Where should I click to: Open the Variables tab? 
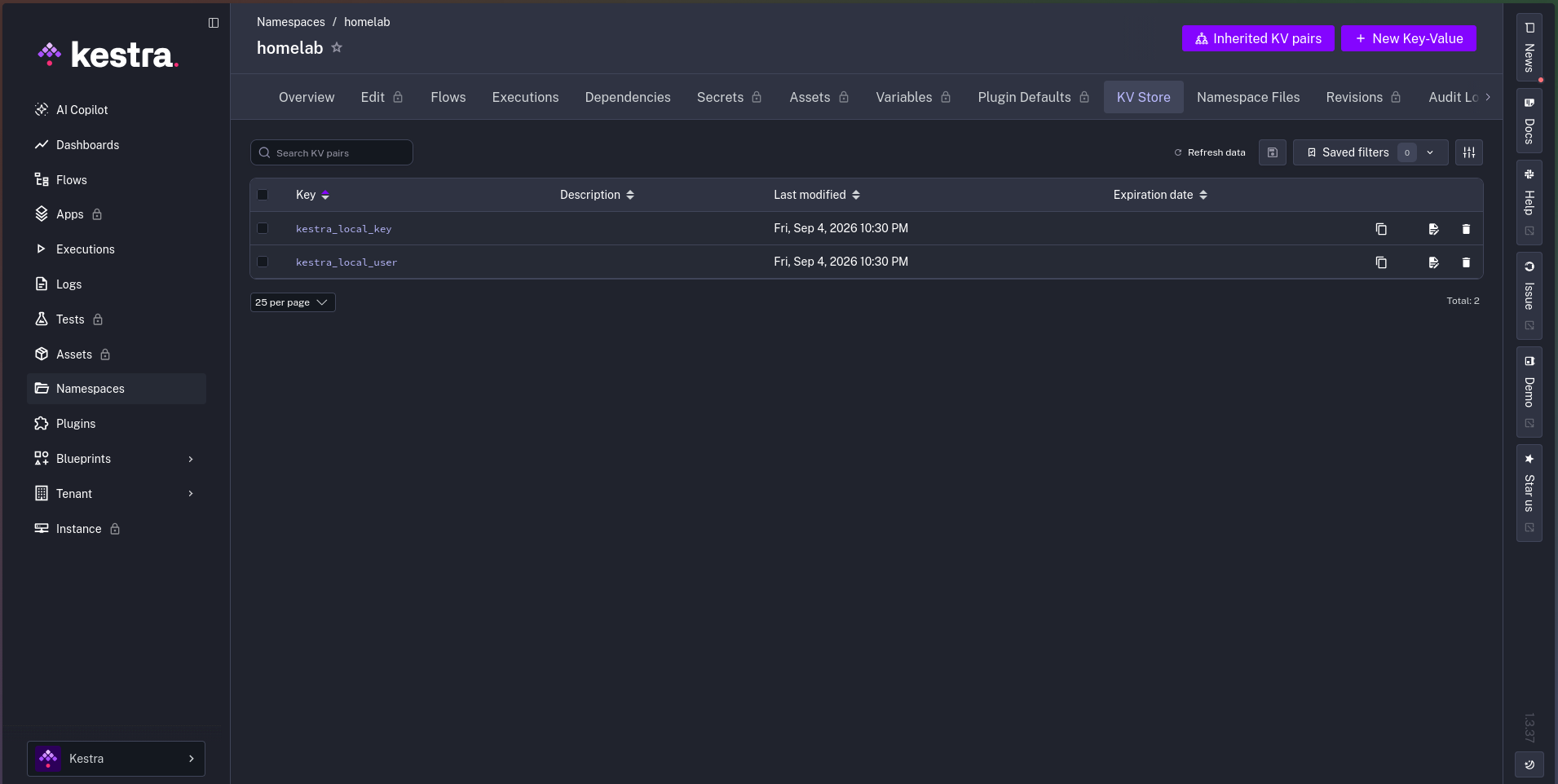pyautogui.click(x=914, y=97)
